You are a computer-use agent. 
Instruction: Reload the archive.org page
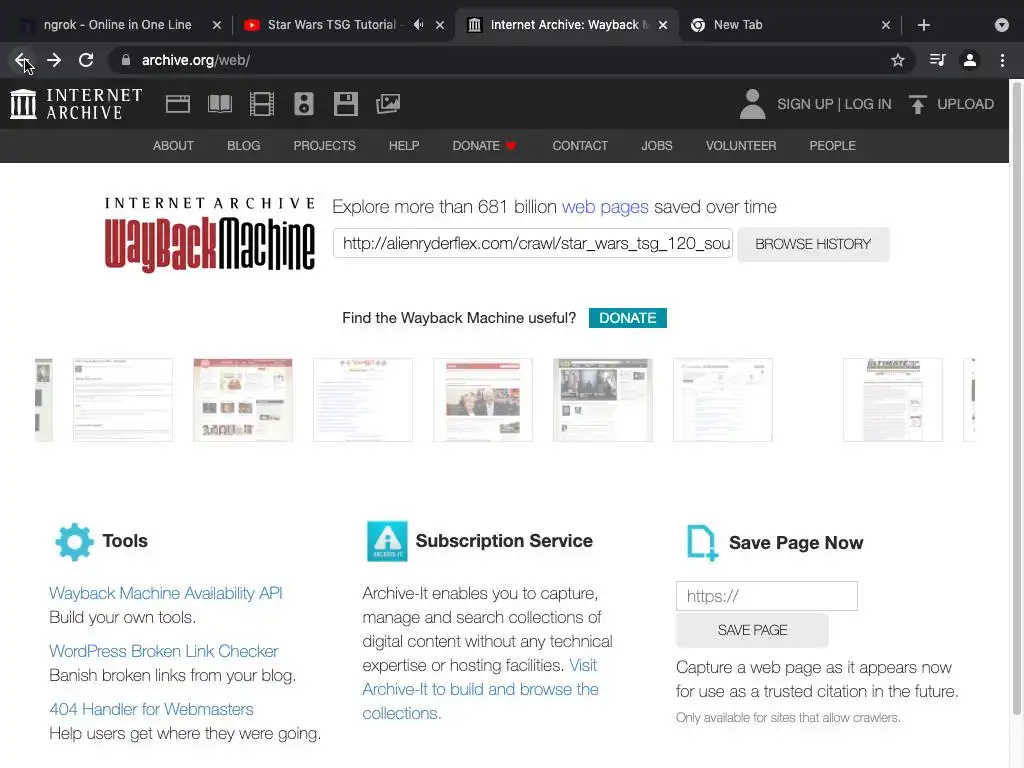86,61
